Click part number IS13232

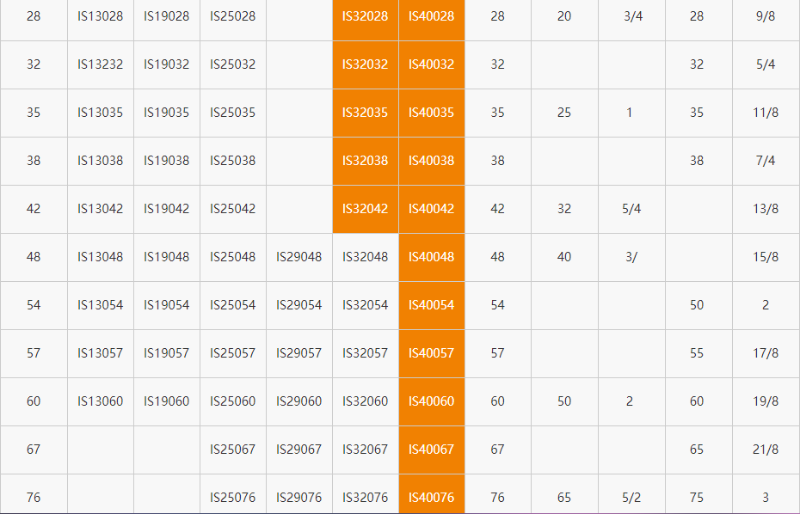[100, 65]
